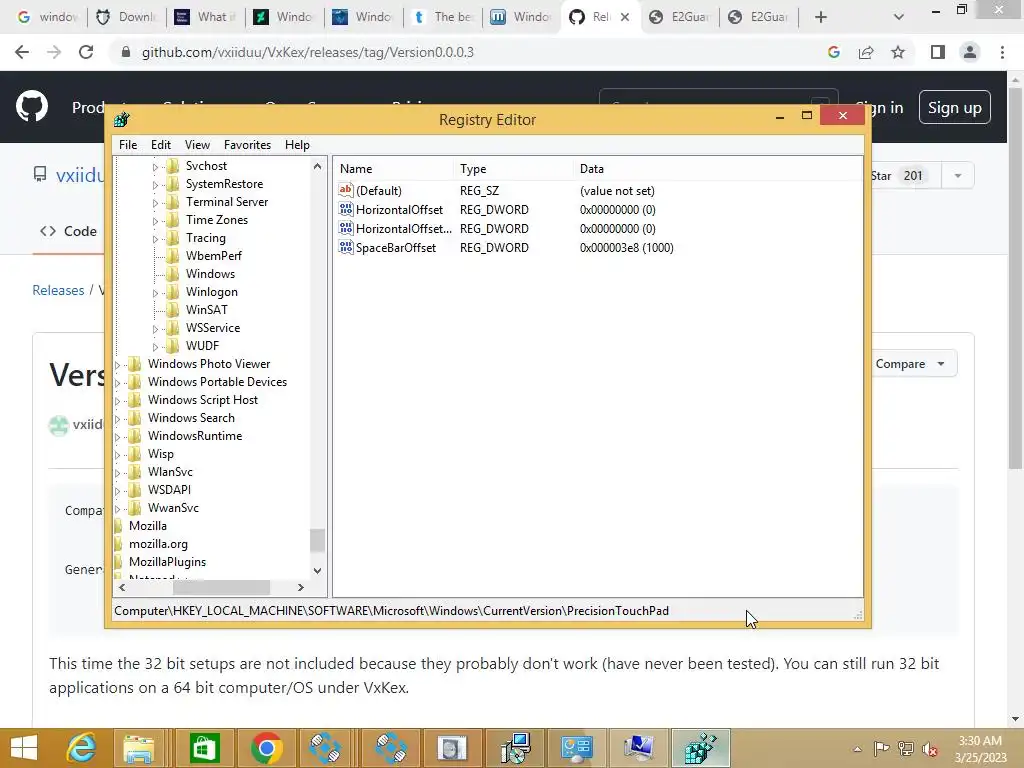Click the GitHub logo on the page

(x=32, y=107)
